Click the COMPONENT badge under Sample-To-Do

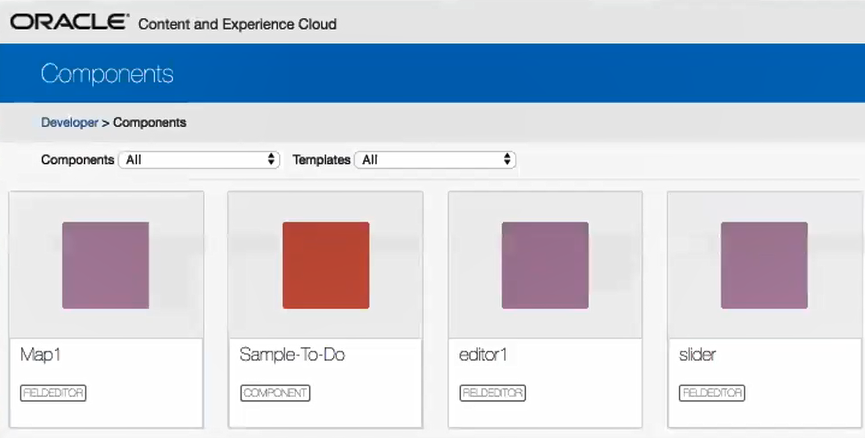(275, 393)
